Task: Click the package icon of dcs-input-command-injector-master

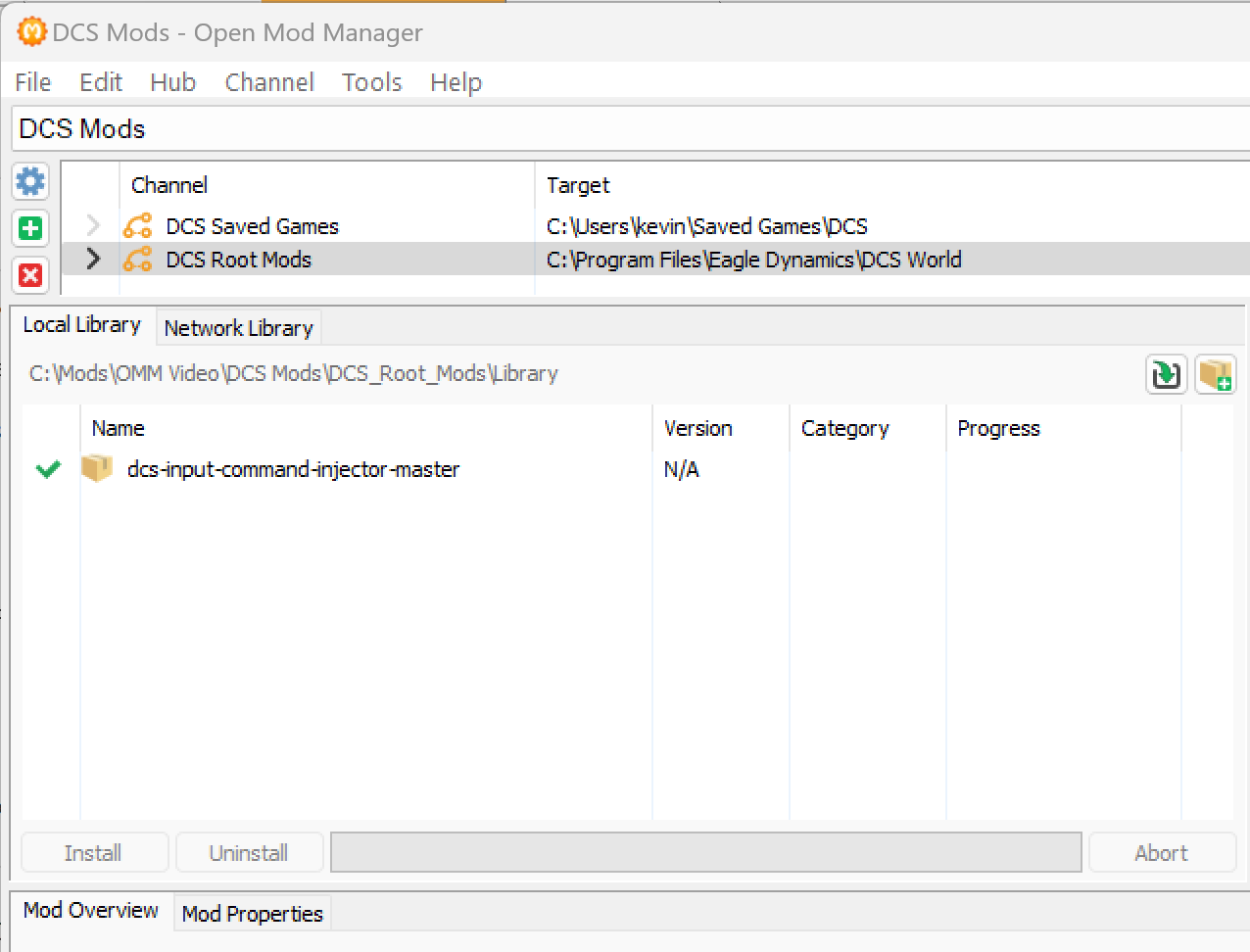Action: click(96, 469)
